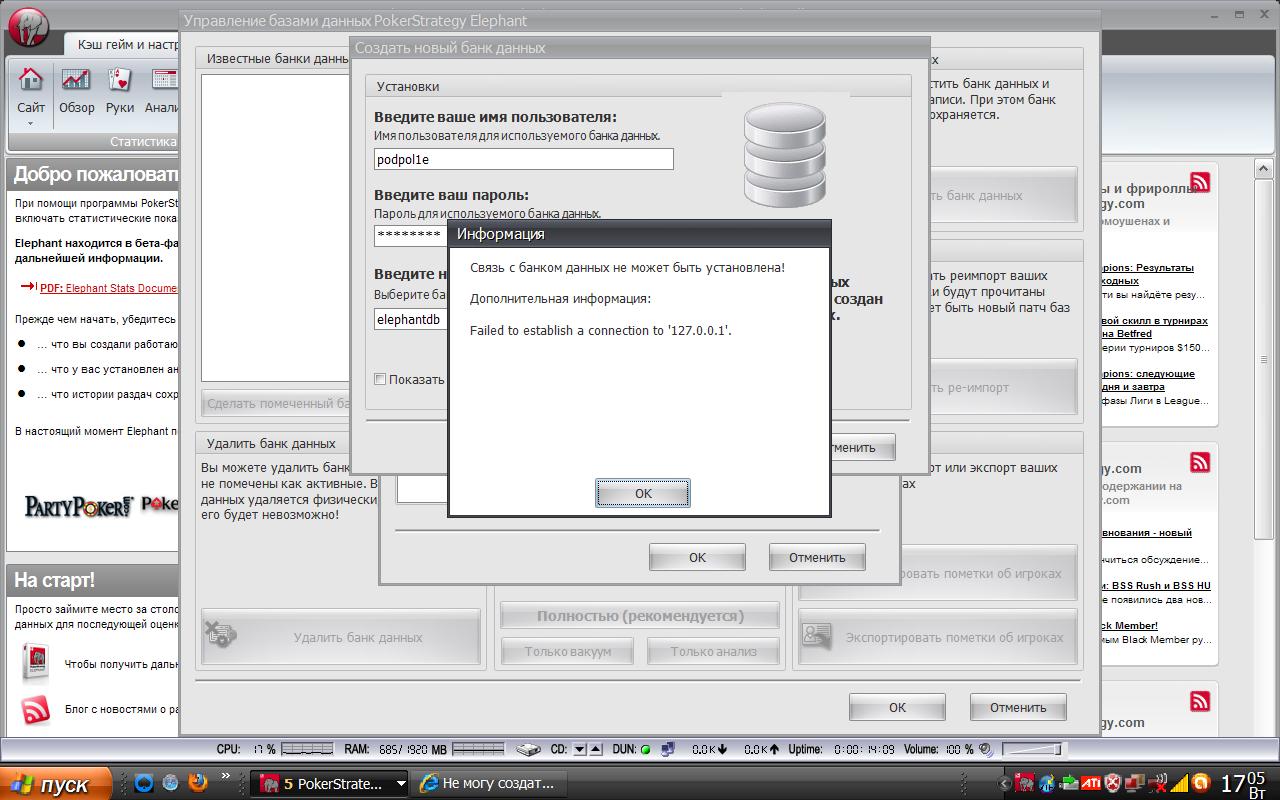Open the Black Member! news link
Screen dimensions: 1280x800
(x=1130, y=626)
